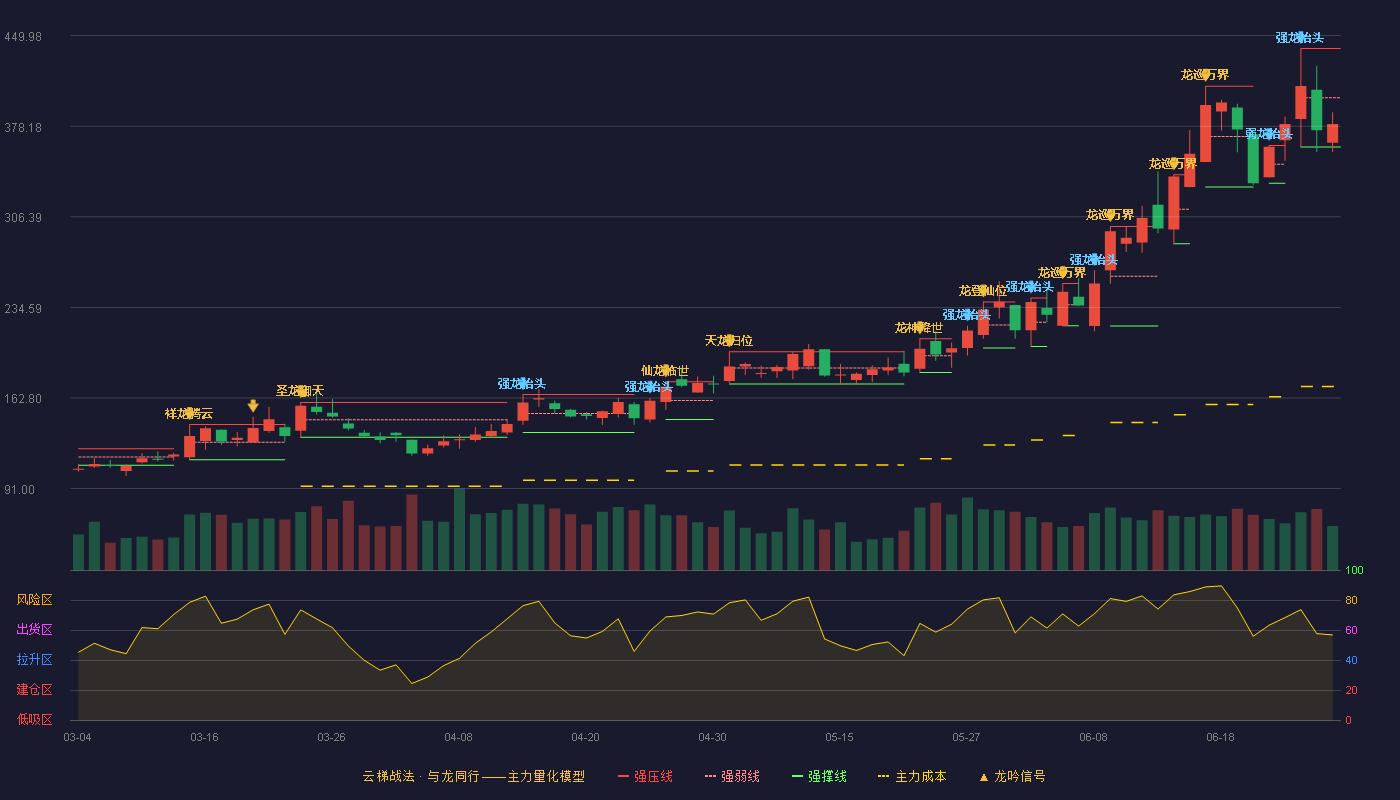Image resolution: width=1400 pixels, height=800 pixels.
Task: Click the 378.18 price axis label
Action: (22, 127)
